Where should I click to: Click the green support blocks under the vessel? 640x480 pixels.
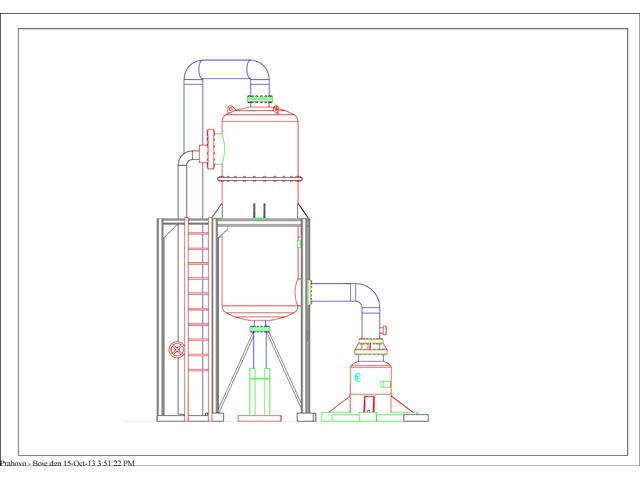click(x=259, y=390)
